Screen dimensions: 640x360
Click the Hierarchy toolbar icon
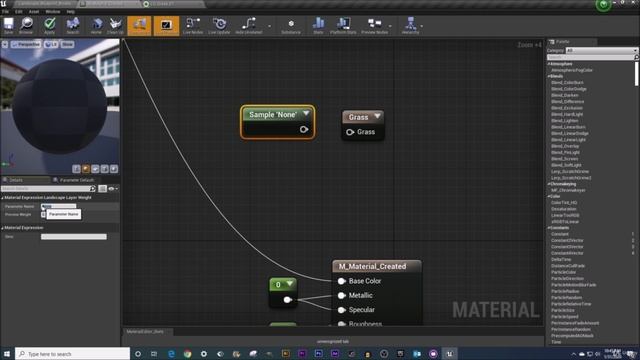click(410, 26)
